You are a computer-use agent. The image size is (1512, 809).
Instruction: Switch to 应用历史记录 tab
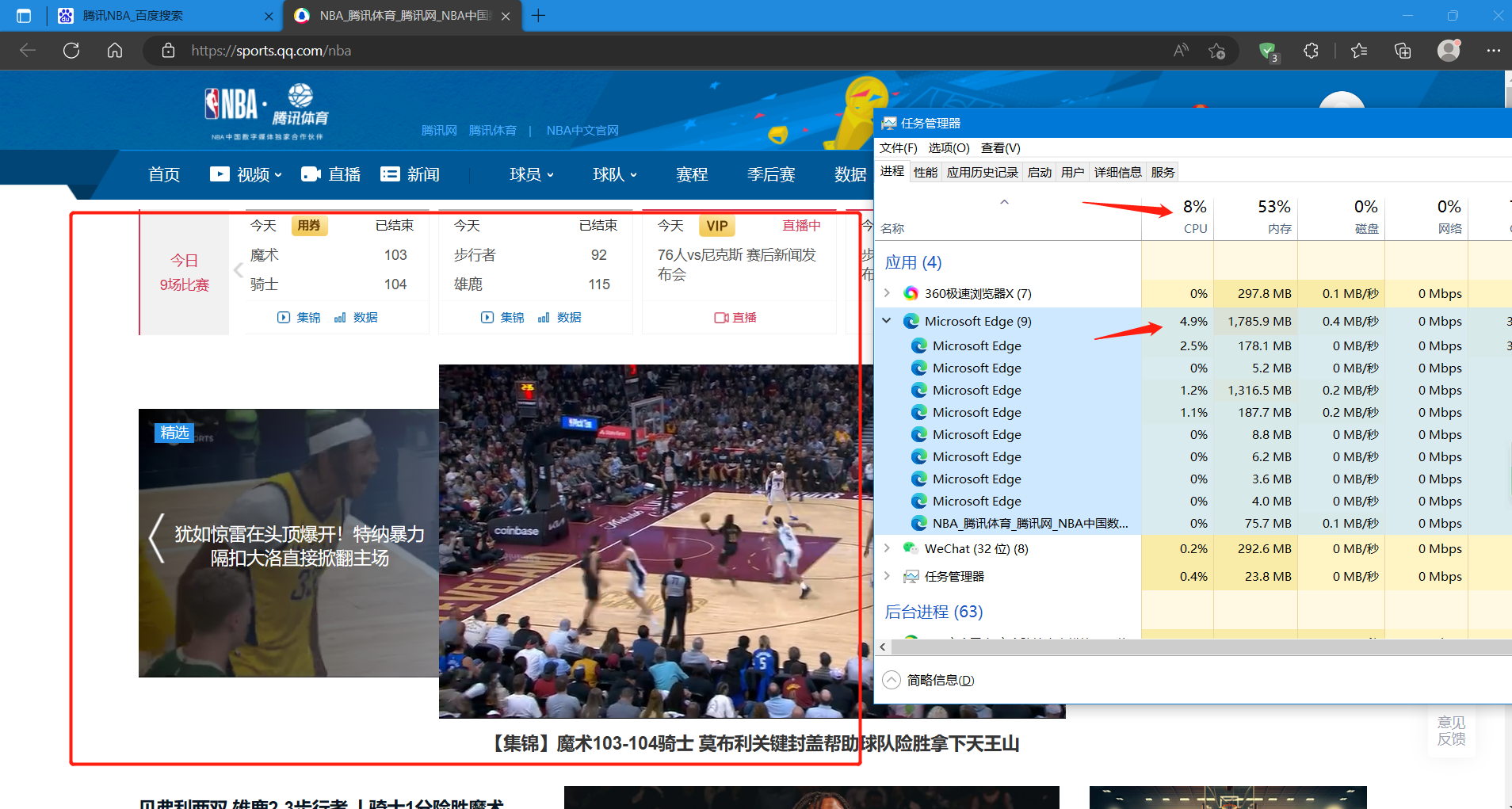[x=983, y=172]
